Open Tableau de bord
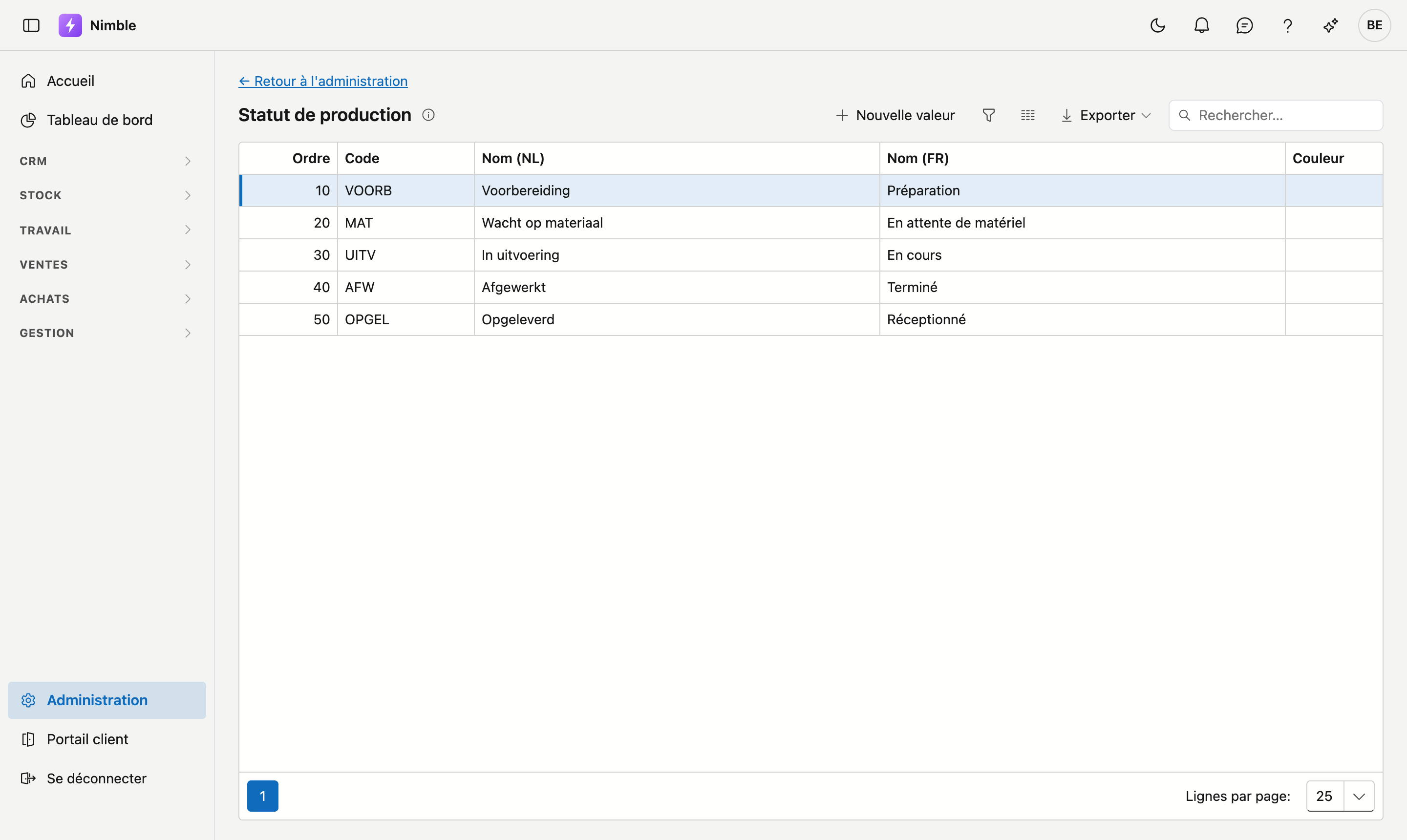1407x840 pixels. pyautogui.click(x=107, y=120)
